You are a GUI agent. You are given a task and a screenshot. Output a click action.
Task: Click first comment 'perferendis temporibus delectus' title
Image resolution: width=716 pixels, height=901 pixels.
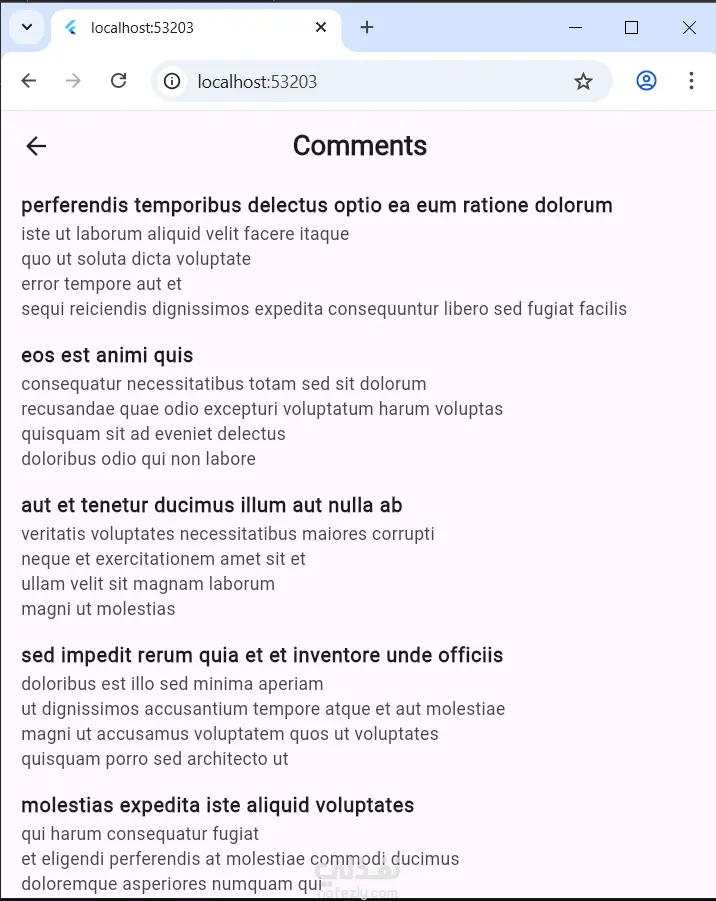[316, 205]
